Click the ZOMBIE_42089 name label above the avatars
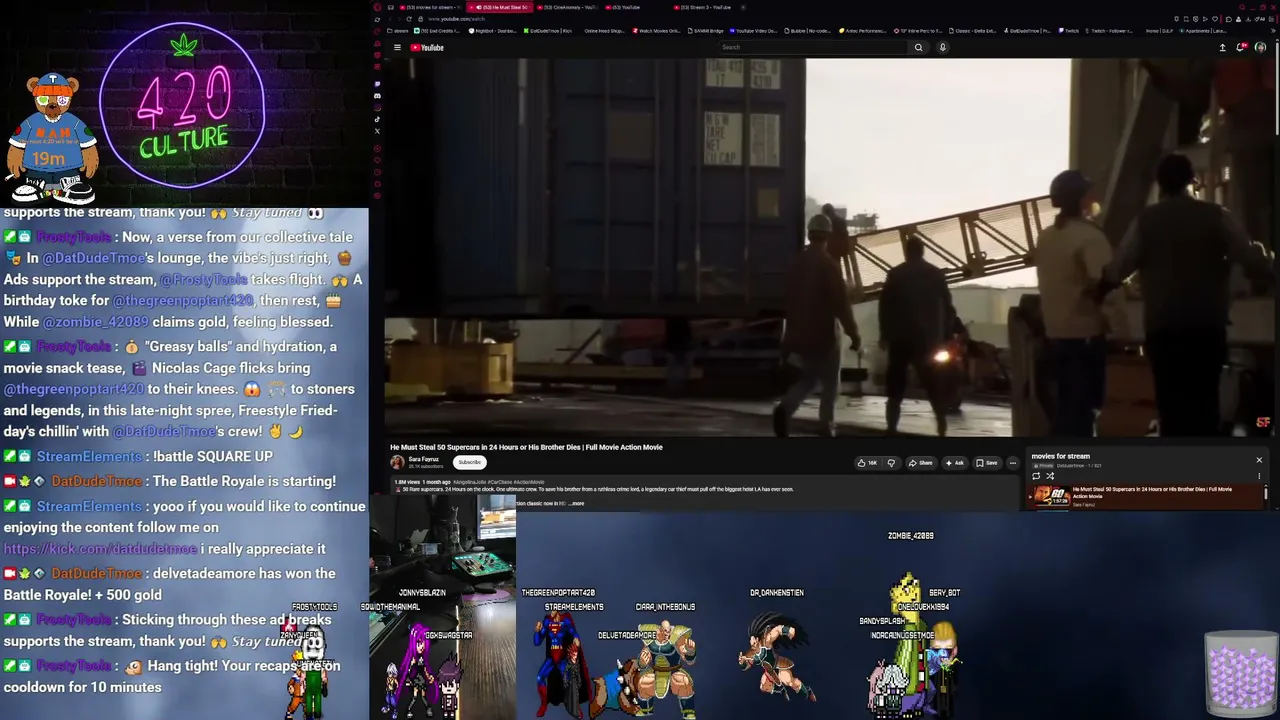This screenshot has height=720, width=1280. coord(911,536)
